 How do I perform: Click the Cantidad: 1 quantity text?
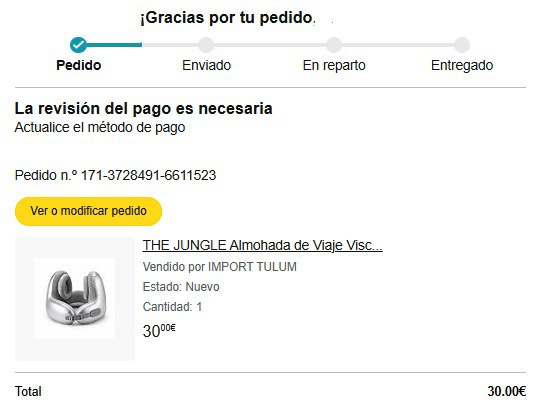click(x=172, y=307)
